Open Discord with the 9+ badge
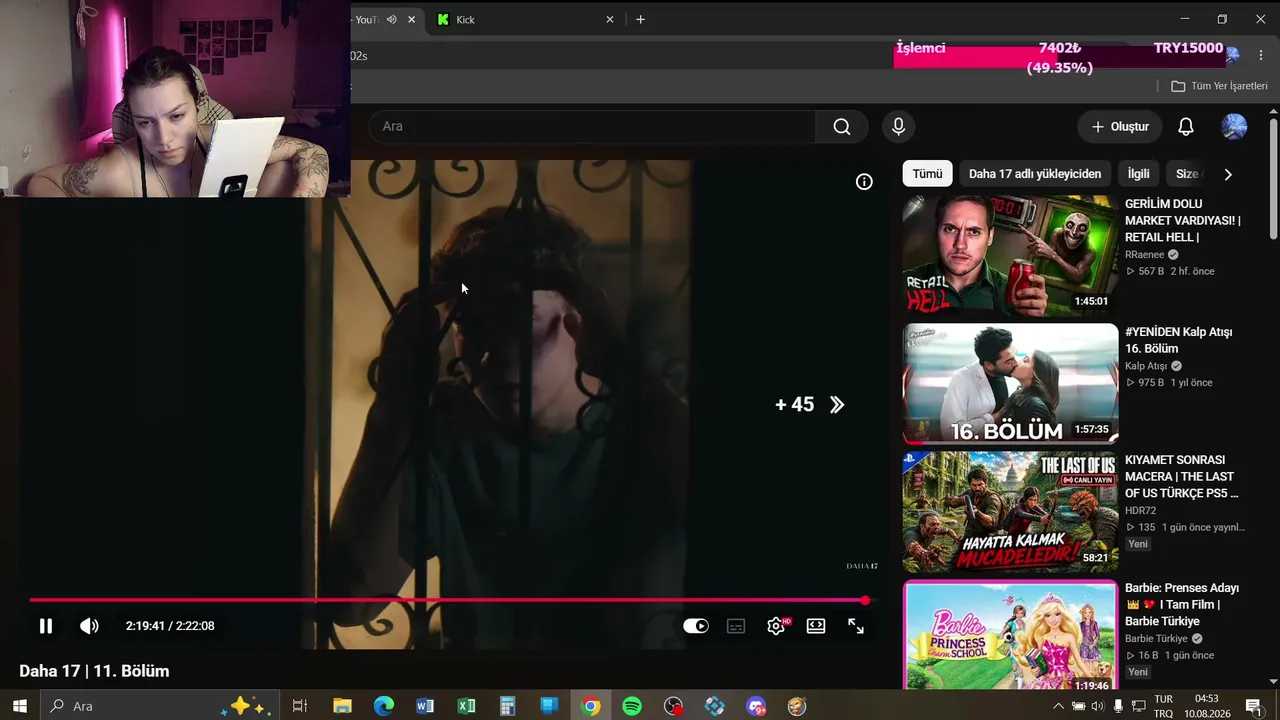The image size is (1280, 720). point(756,706)
